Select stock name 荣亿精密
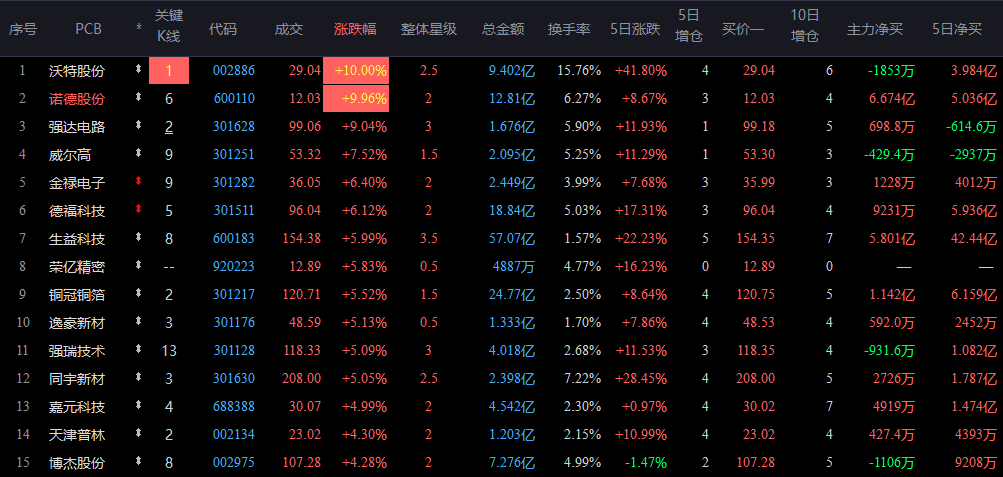1003x477 pixels. (77, 267)
